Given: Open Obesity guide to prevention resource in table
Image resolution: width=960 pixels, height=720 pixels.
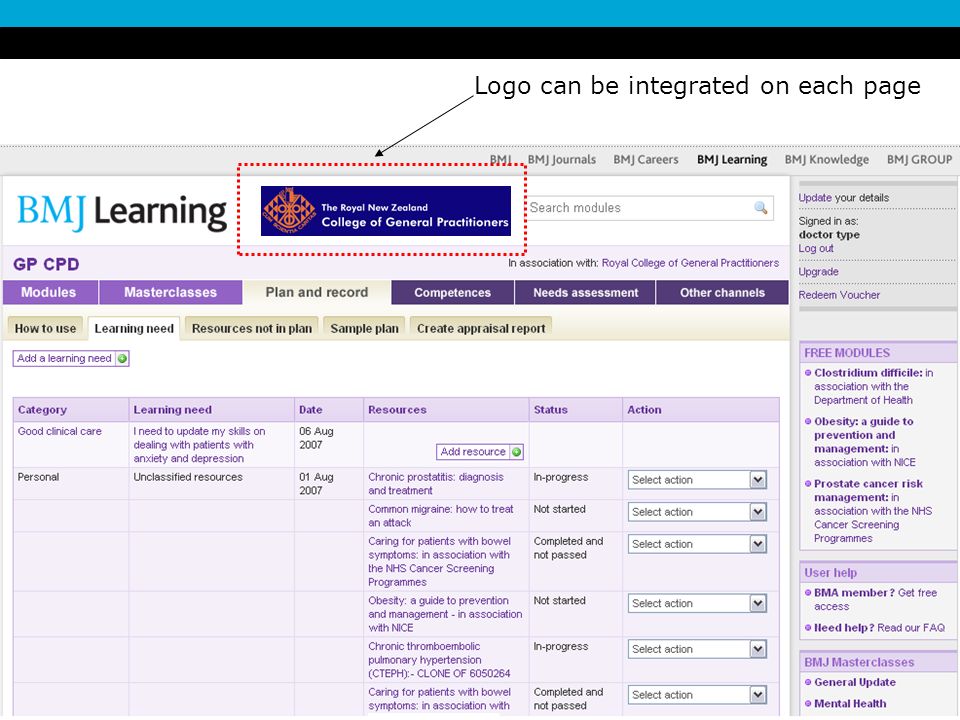Looking at the screenshot, I should pyautogui.click(x=445, y=614).
